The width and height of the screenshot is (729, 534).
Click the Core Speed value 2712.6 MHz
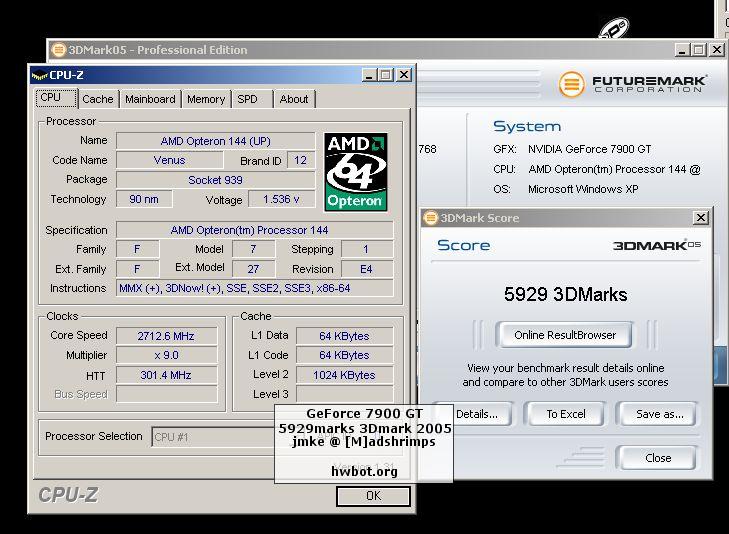tap(166, 336)
